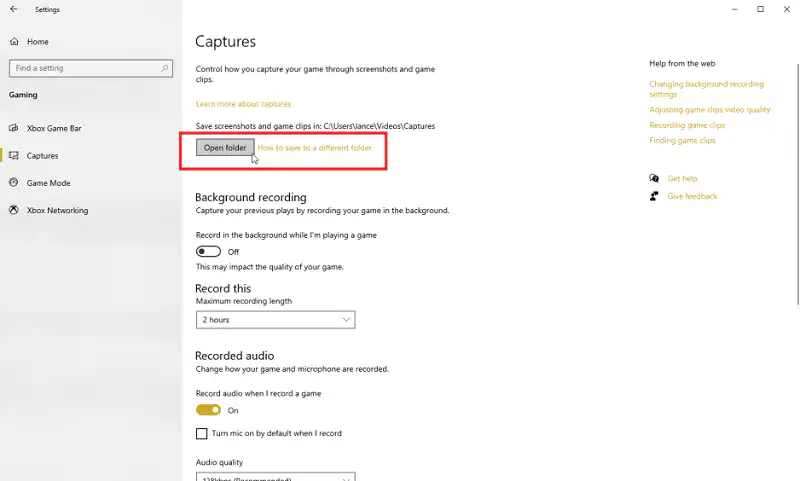The height and width of the screenshot is (481, 800).
Task: Open the Maximum recording length dropdown
Action: click(x=275, y=320)
